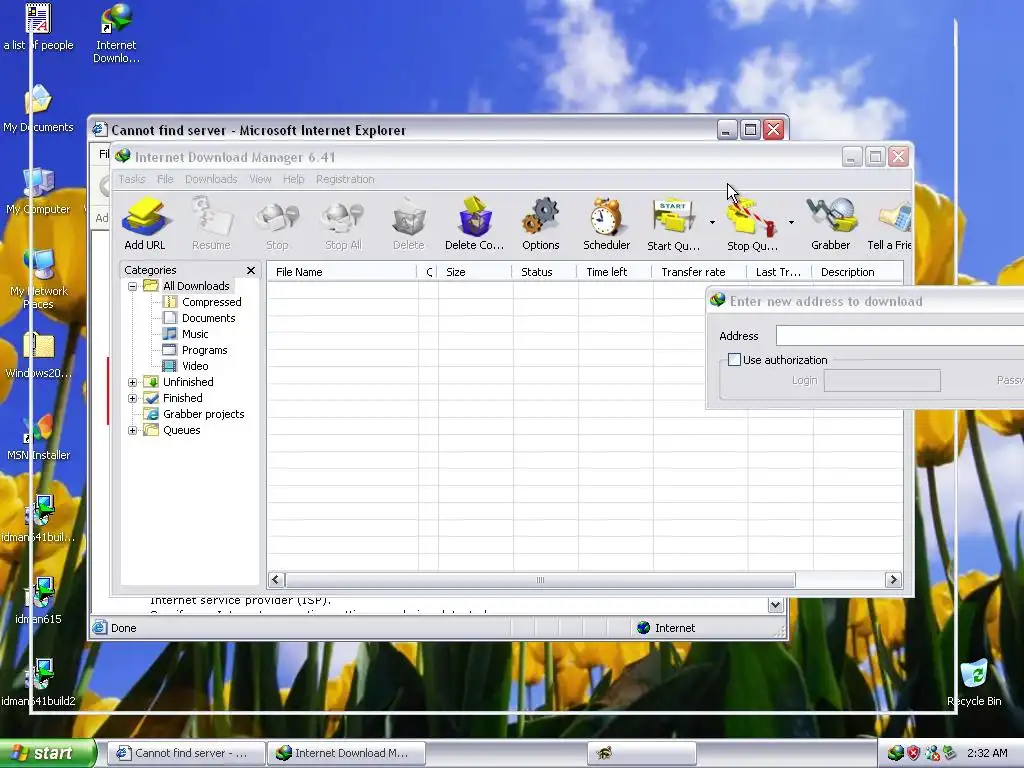Click the Tell a Friend icon
Image resolution: width=1024 pixels, height=768 pixels.
point(889,224)
